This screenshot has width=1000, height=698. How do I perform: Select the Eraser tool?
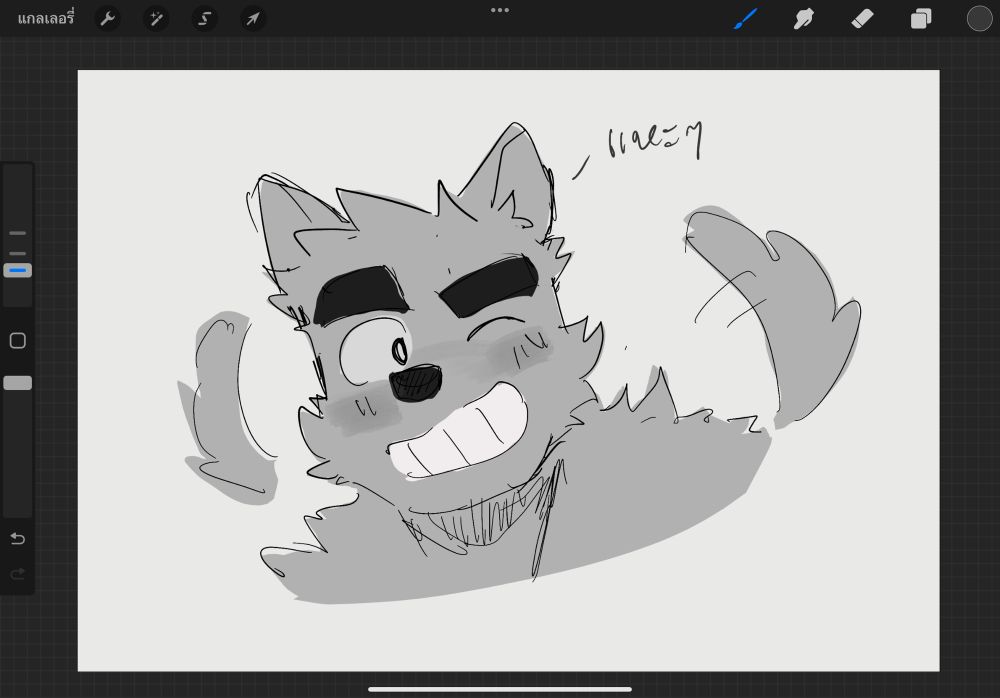pos(862,19)
